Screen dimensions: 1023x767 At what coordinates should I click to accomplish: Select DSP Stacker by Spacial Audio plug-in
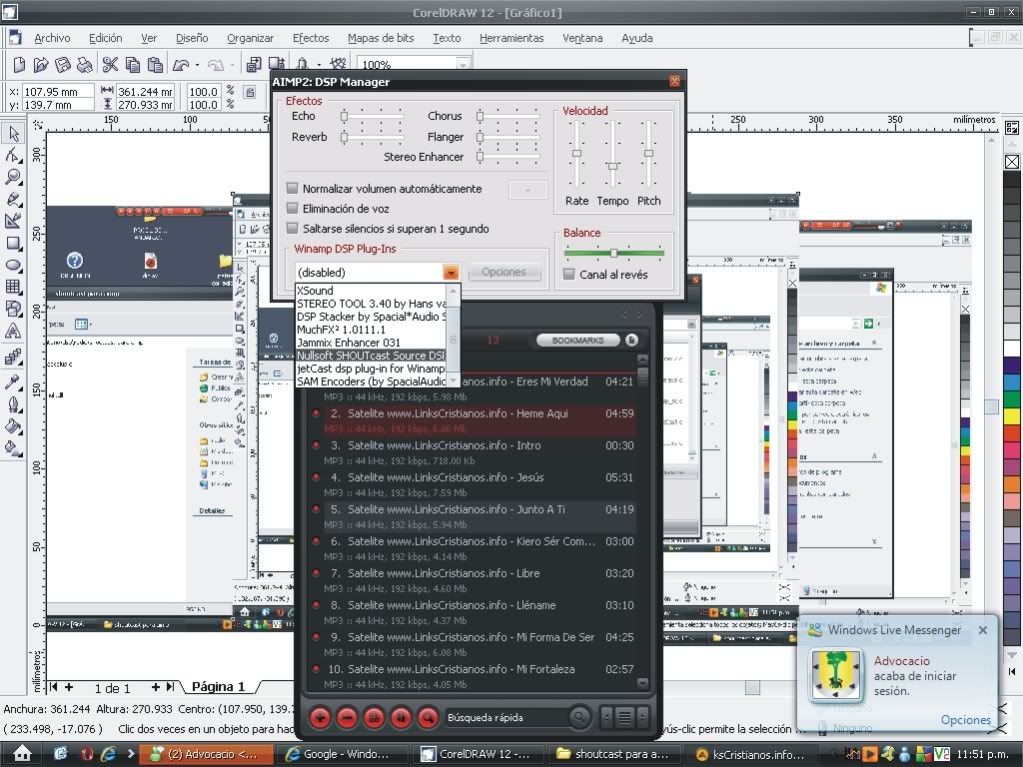[x=371, y=316]
